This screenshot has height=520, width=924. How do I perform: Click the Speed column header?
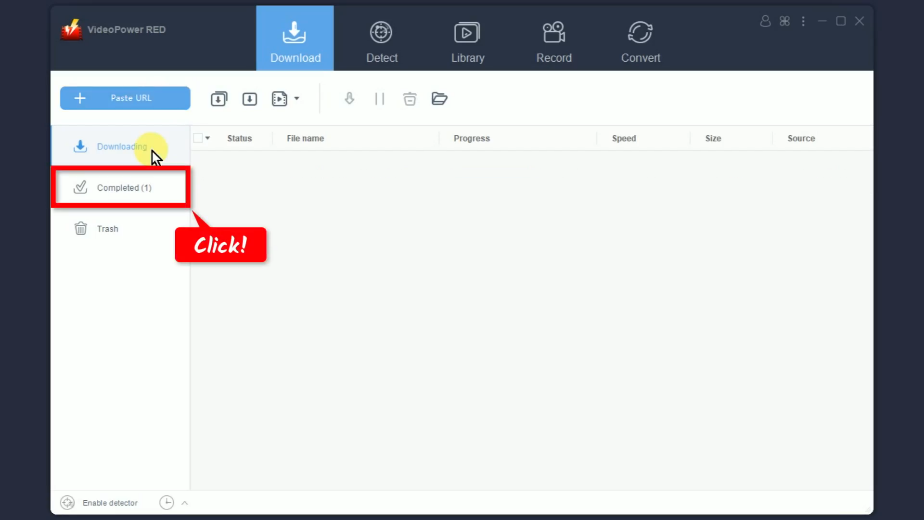tap(623, 139)
